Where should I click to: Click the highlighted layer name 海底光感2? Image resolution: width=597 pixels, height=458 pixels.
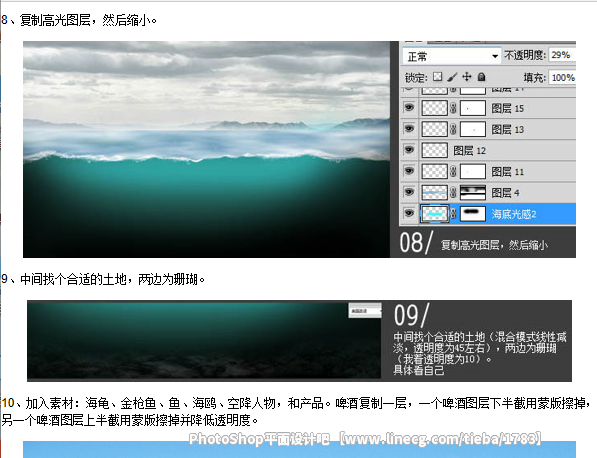pyautogui.click(x=514, y=214)
